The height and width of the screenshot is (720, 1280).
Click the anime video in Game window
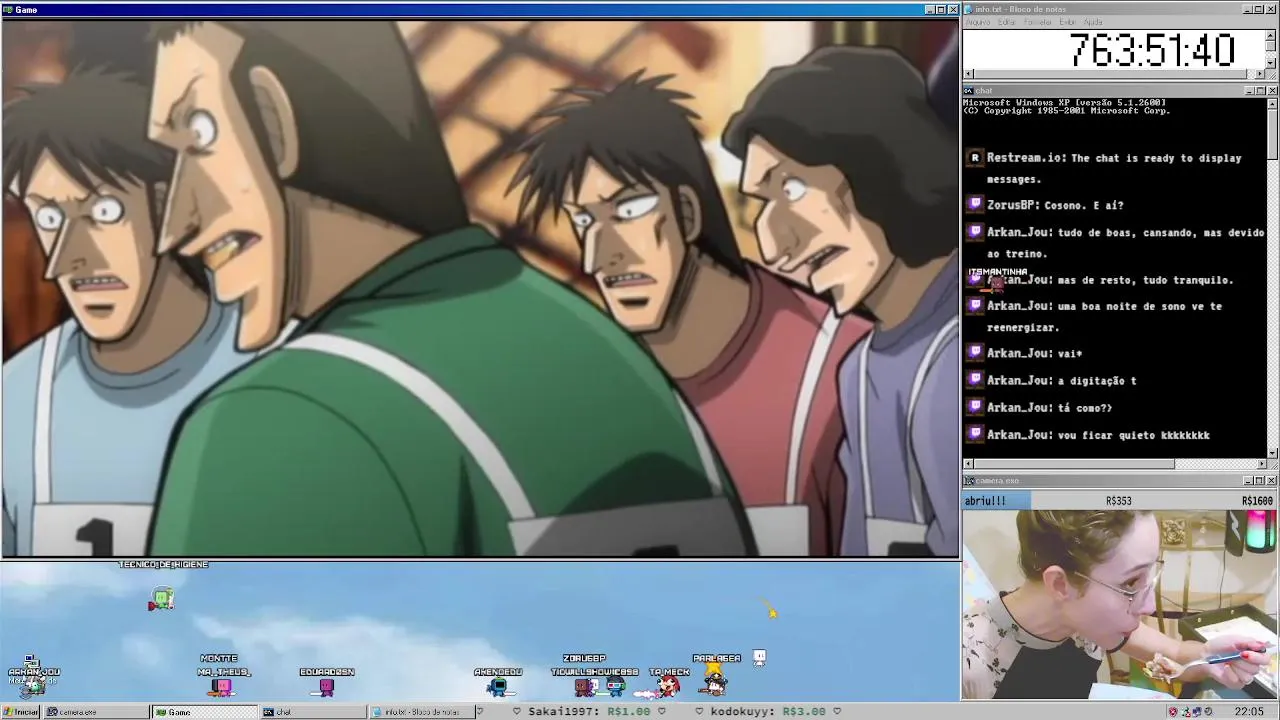(x=480, y=288)
